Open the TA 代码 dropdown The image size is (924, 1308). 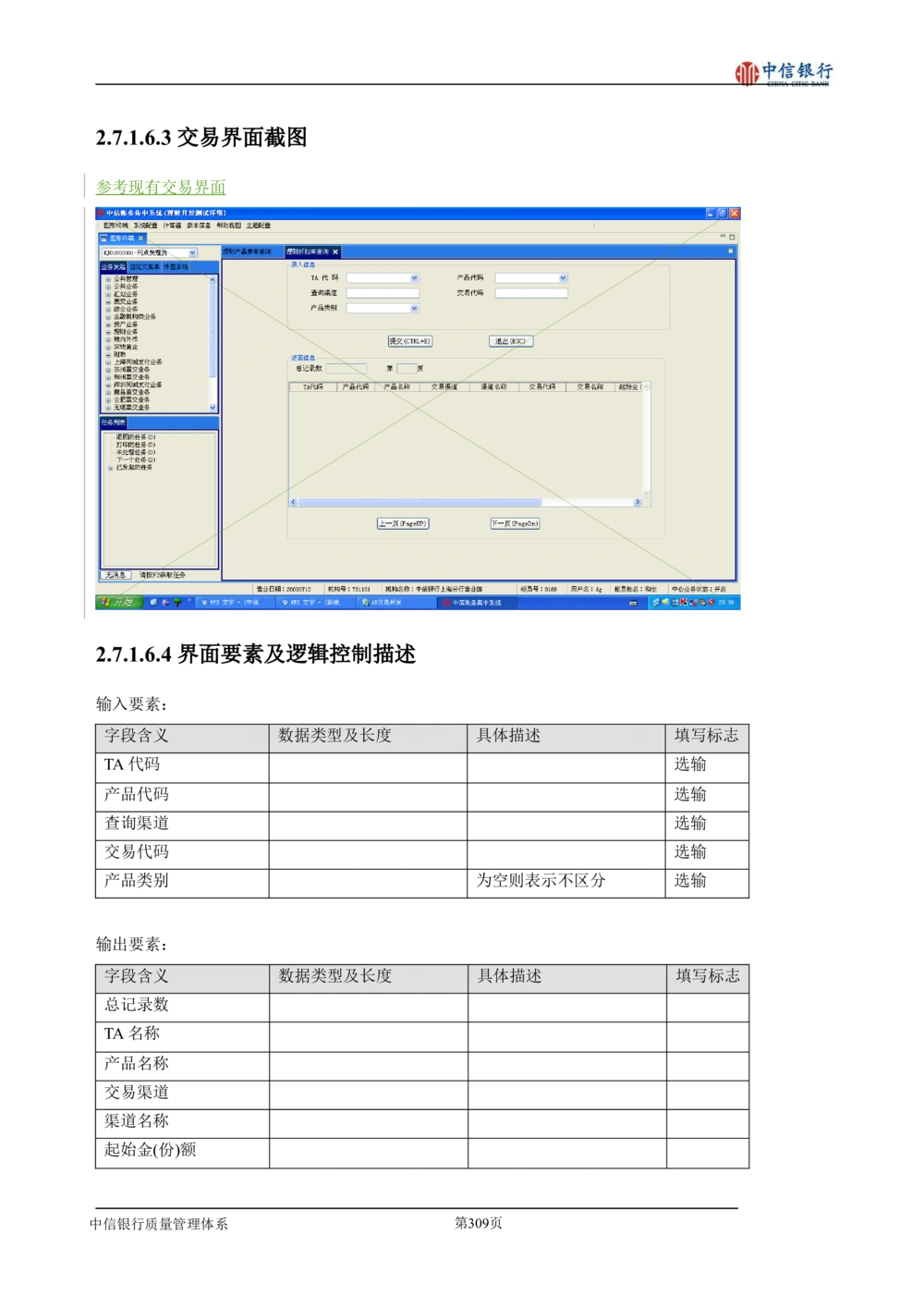414,278
